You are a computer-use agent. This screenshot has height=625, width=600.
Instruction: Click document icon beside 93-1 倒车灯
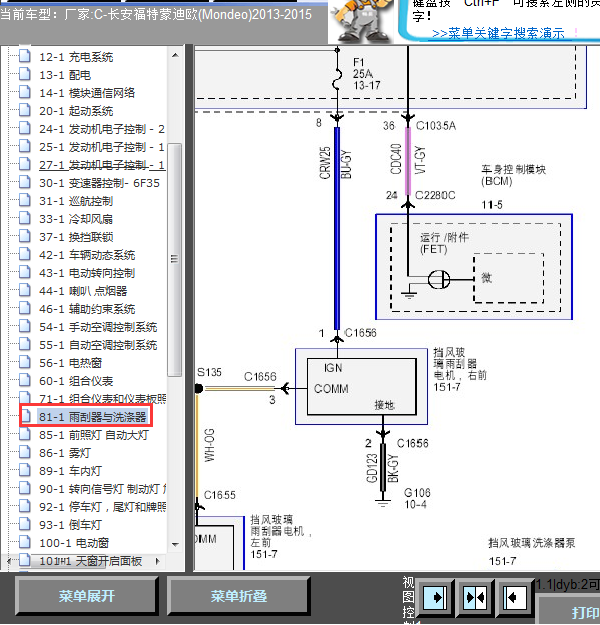point(25,524)
